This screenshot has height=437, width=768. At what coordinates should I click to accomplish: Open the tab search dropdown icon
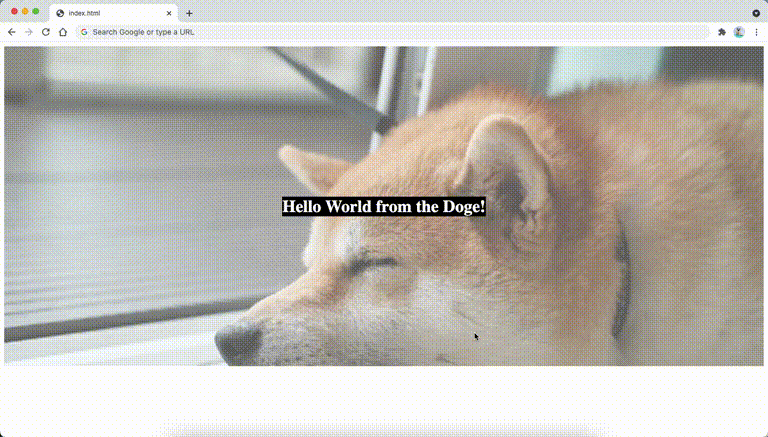coord(756,13)
